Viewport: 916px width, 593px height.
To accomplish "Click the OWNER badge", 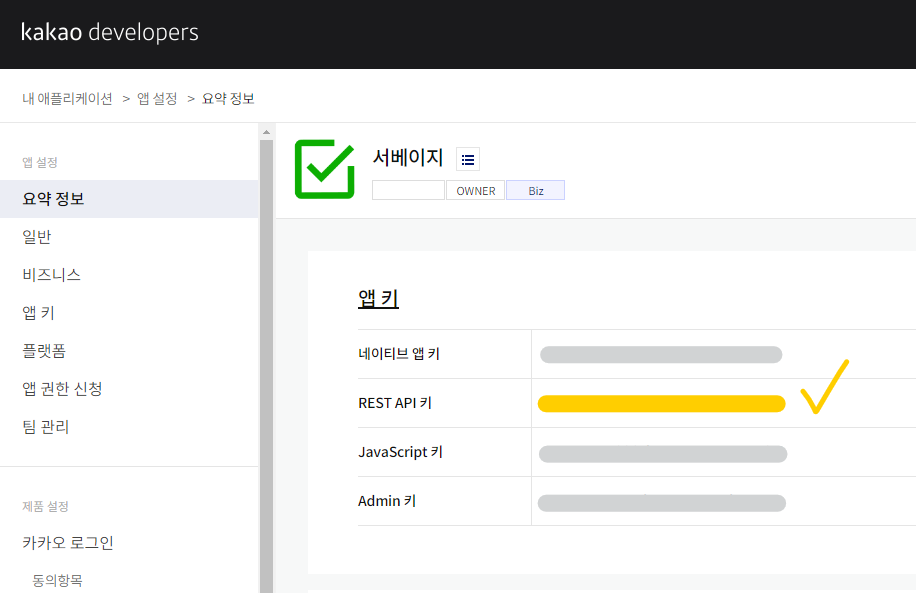I will pos(476,190).
